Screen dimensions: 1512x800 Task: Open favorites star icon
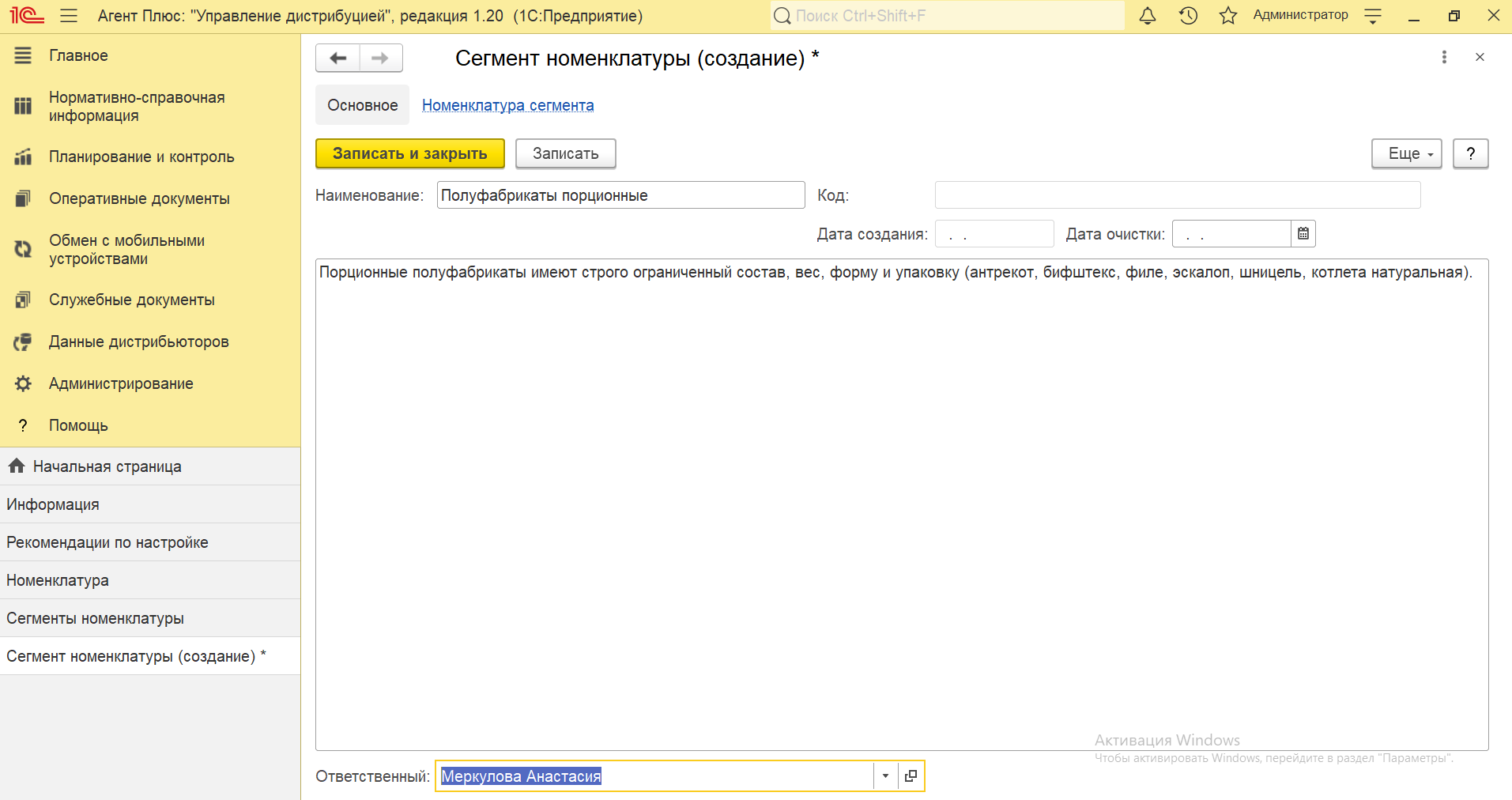[1227, 16]
